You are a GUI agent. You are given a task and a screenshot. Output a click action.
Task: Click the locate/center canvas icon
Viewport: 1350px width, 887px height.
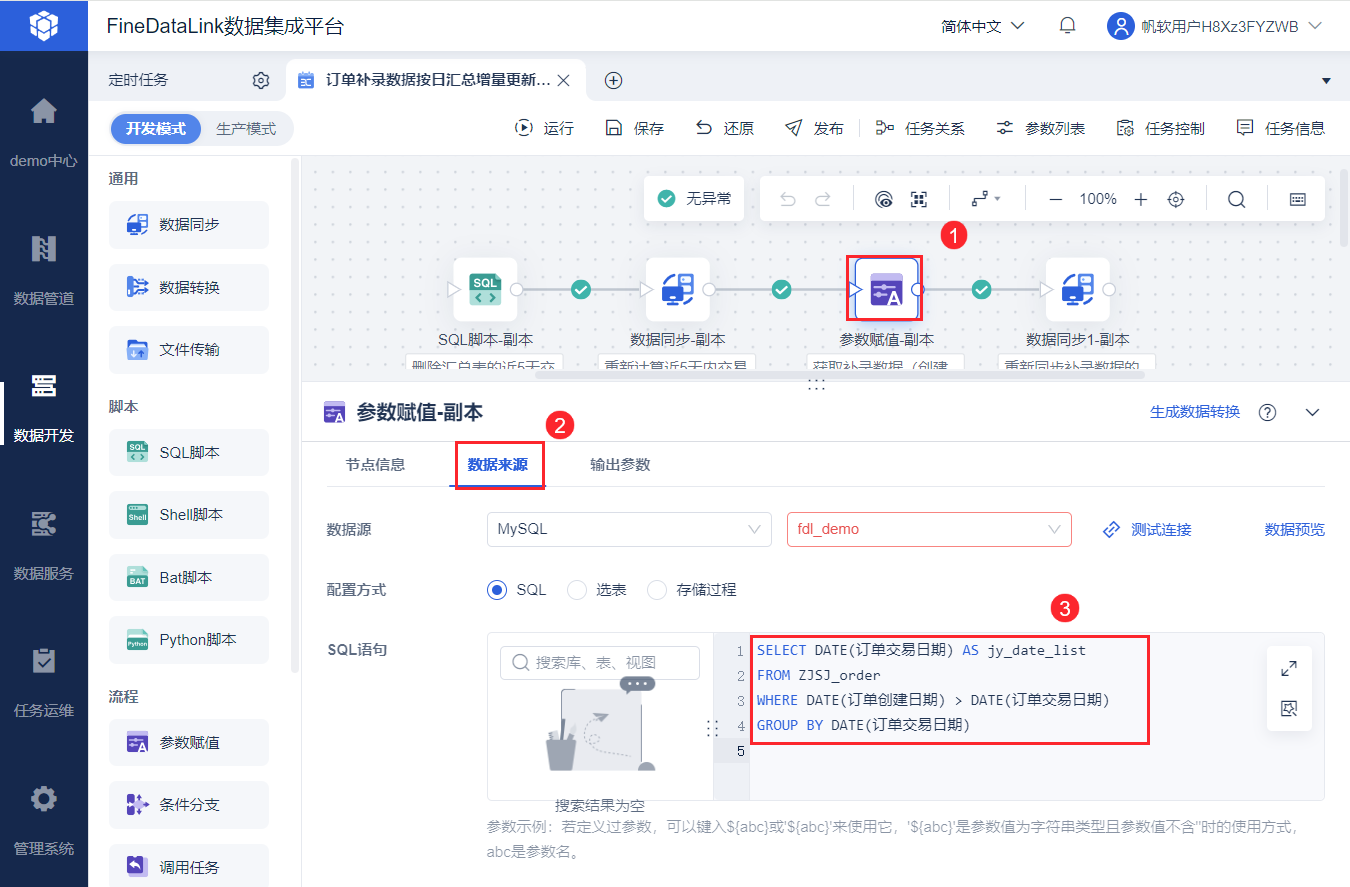(1176, 199)
